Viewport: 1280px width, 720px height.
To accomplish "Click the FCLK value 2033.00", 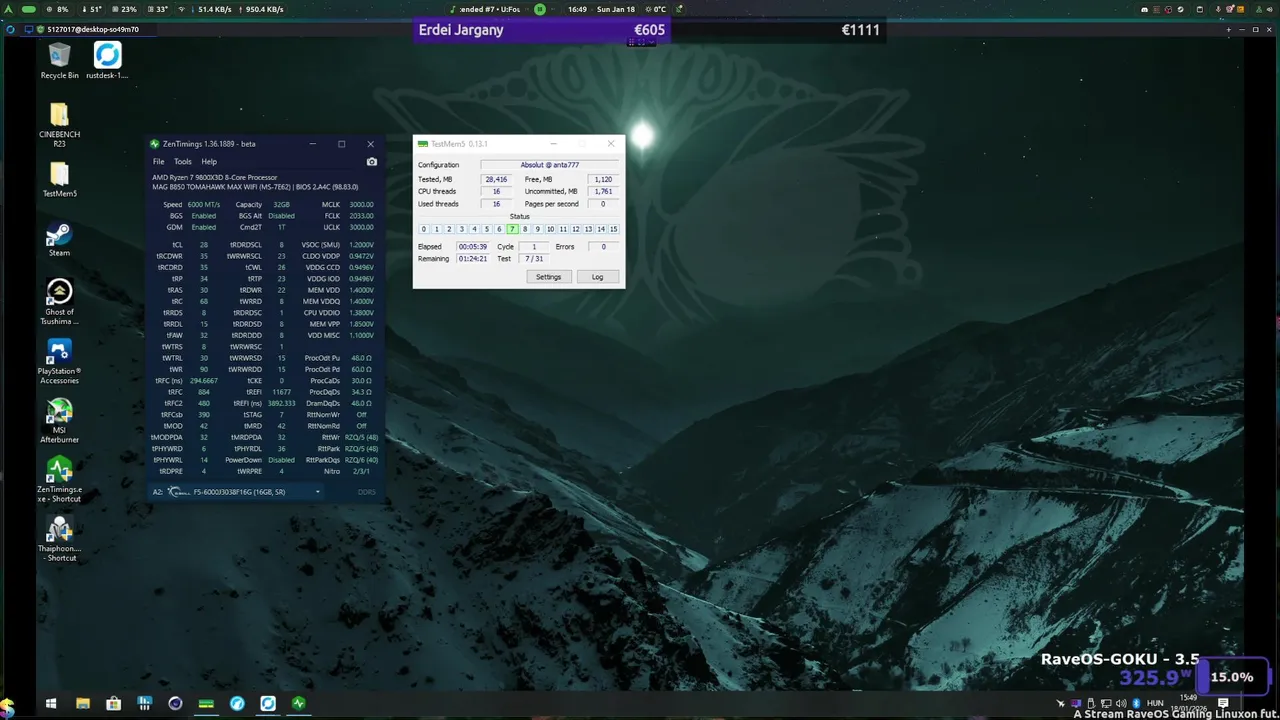I will pos(361,215).
